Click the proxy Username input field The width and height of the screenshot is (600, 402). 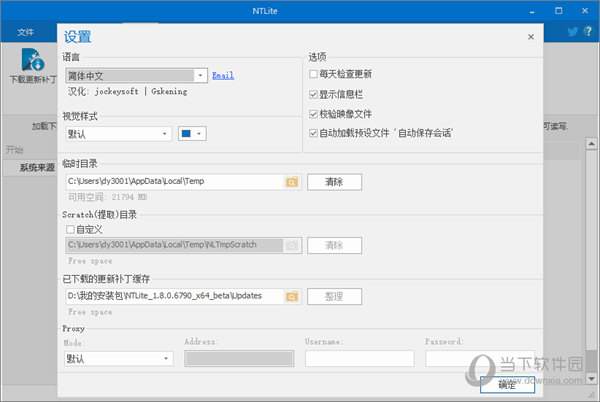[360, 359]
